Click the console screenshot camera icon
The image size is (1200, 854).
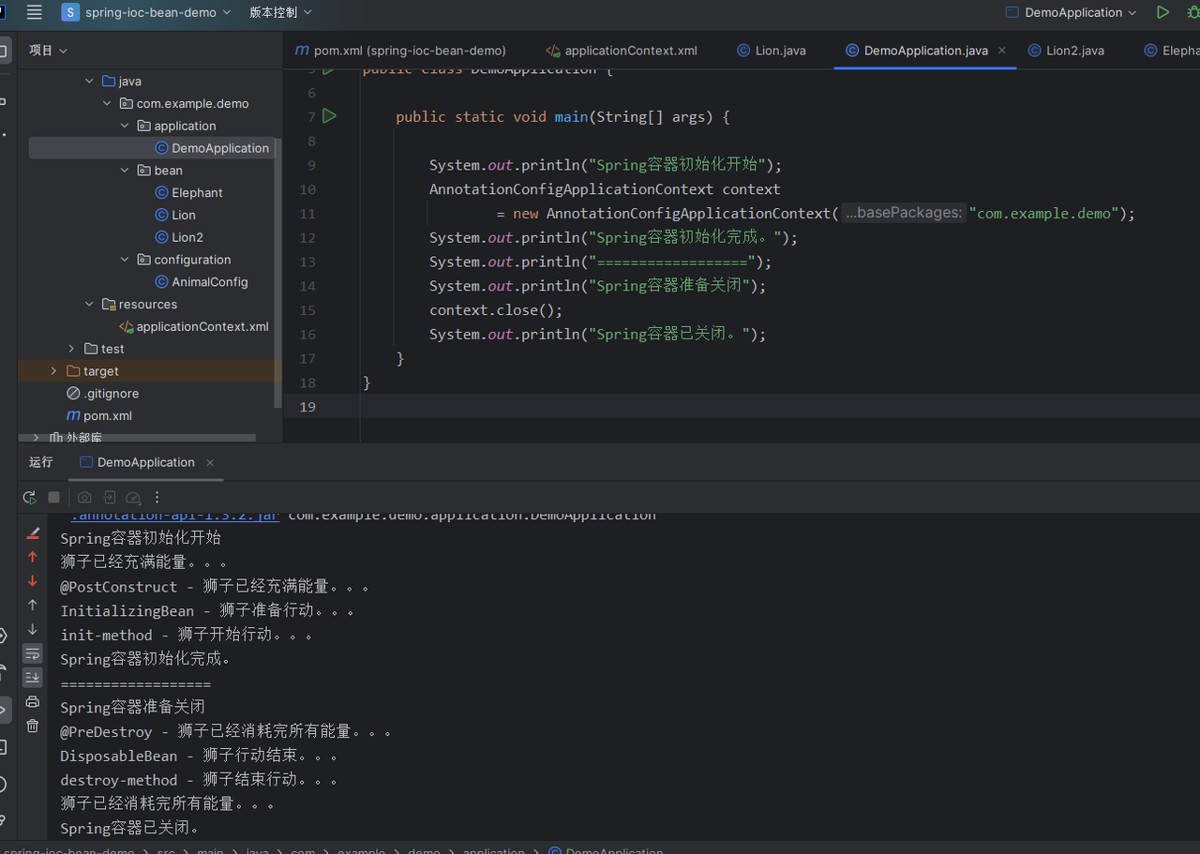click(x=84, y=497)
